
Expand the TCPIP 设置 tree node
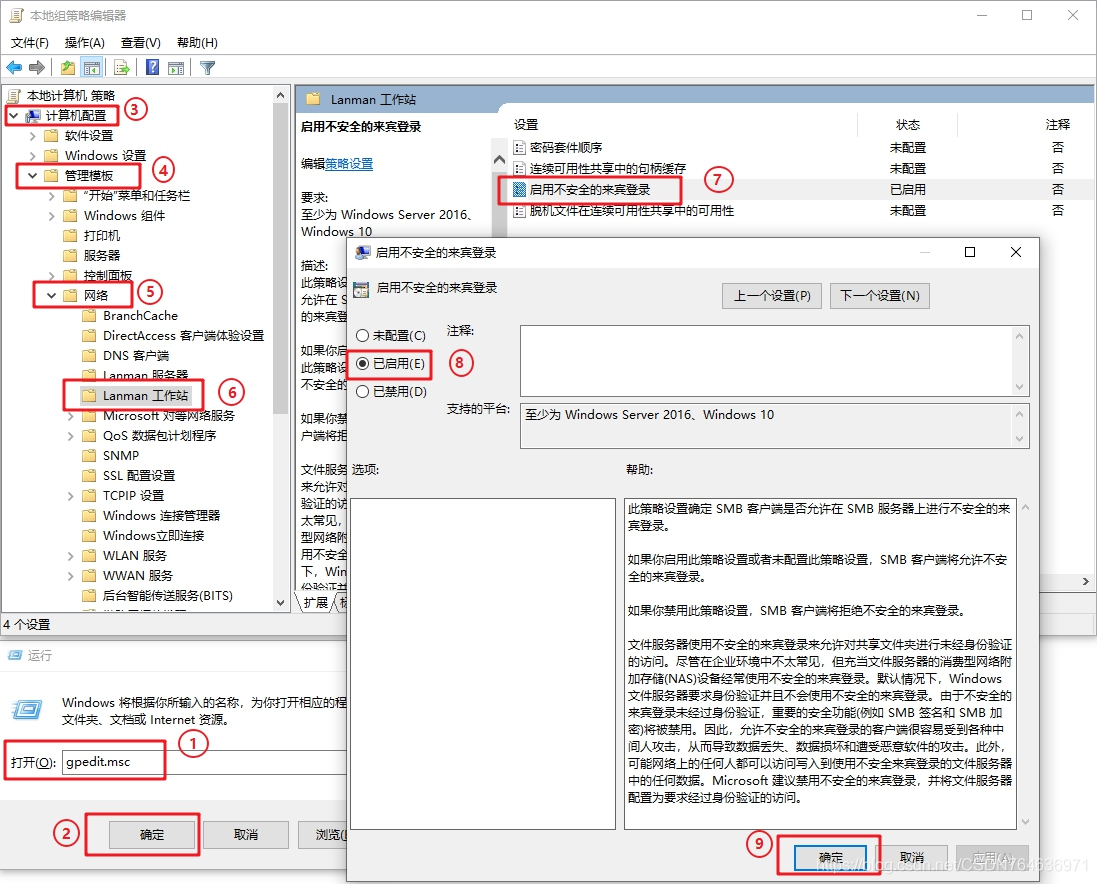tap(71, 495)
